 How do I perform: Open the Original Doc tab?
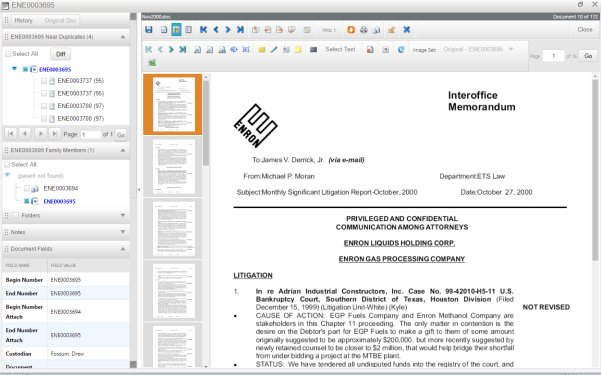pyautogui.click(x=60, y=20)
